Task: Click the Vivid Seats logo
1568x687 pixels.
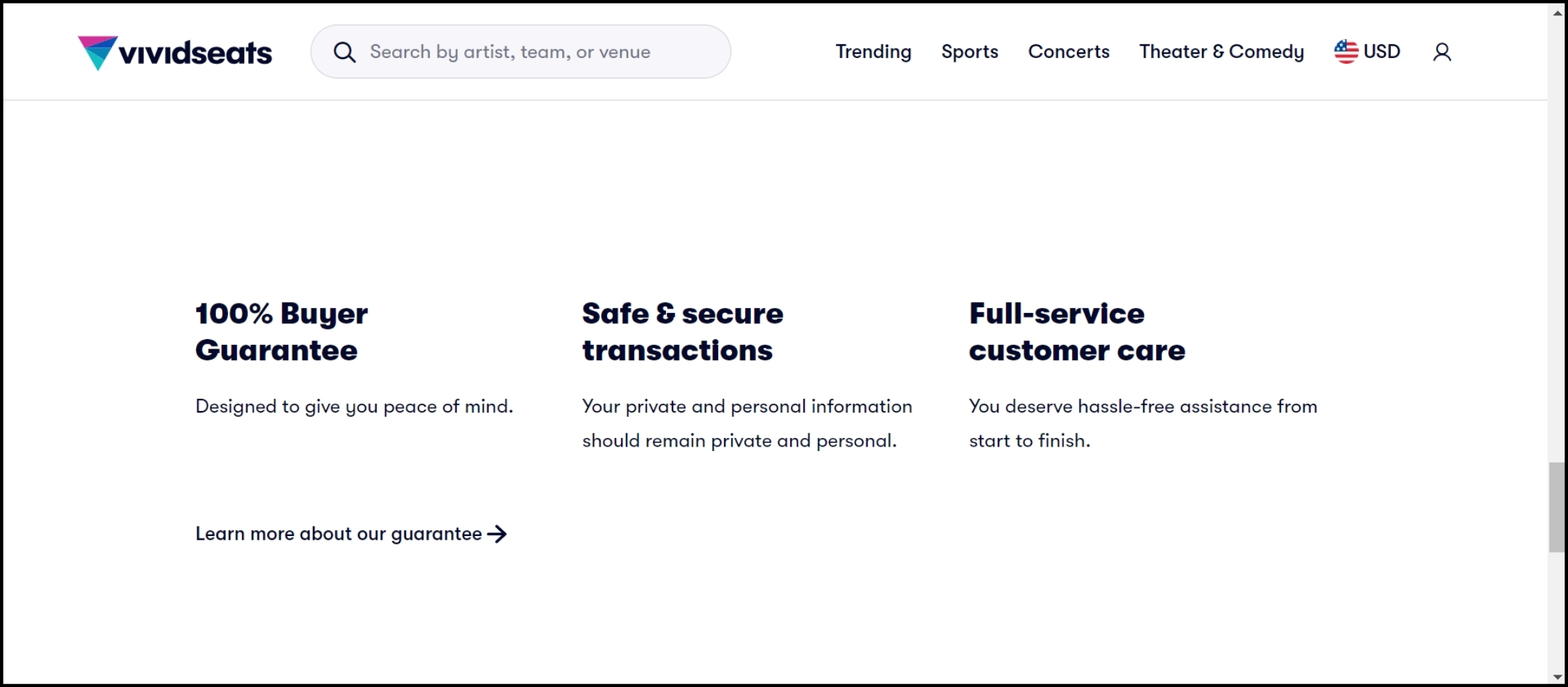Action: coord(175,52)
